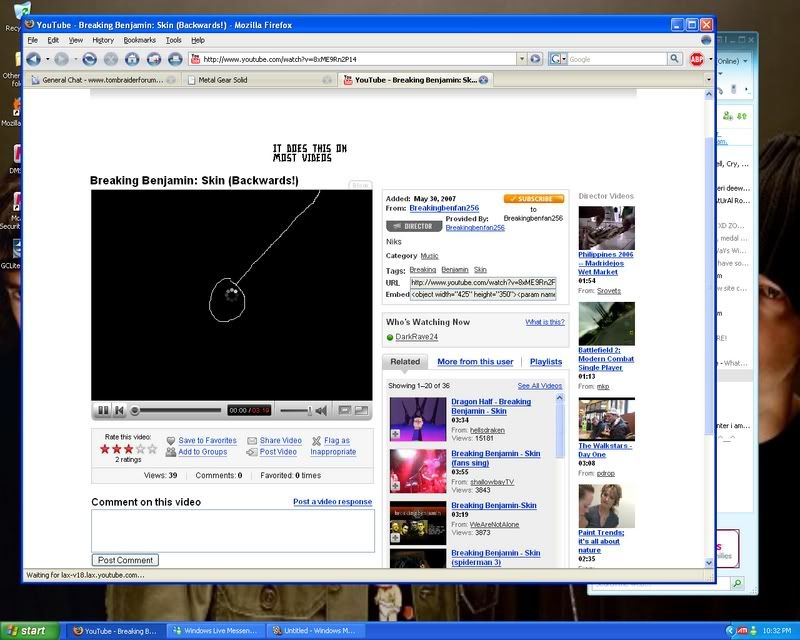Open Adblock Plus dropdown arrow
Screen dimensions: 800x640
[x=710, y=59]
